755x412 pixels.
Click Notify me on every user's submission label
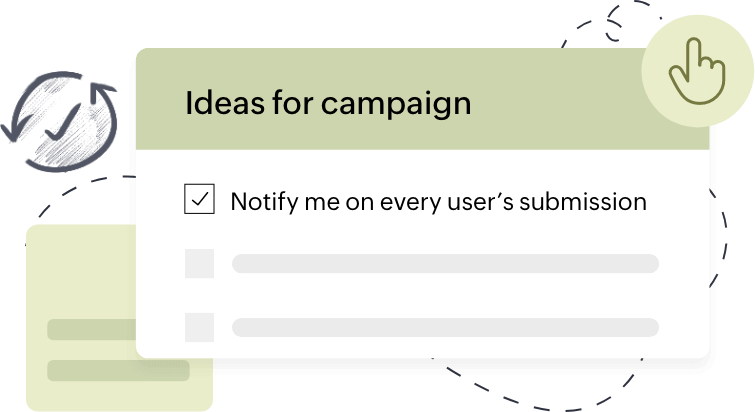point(438,201)
